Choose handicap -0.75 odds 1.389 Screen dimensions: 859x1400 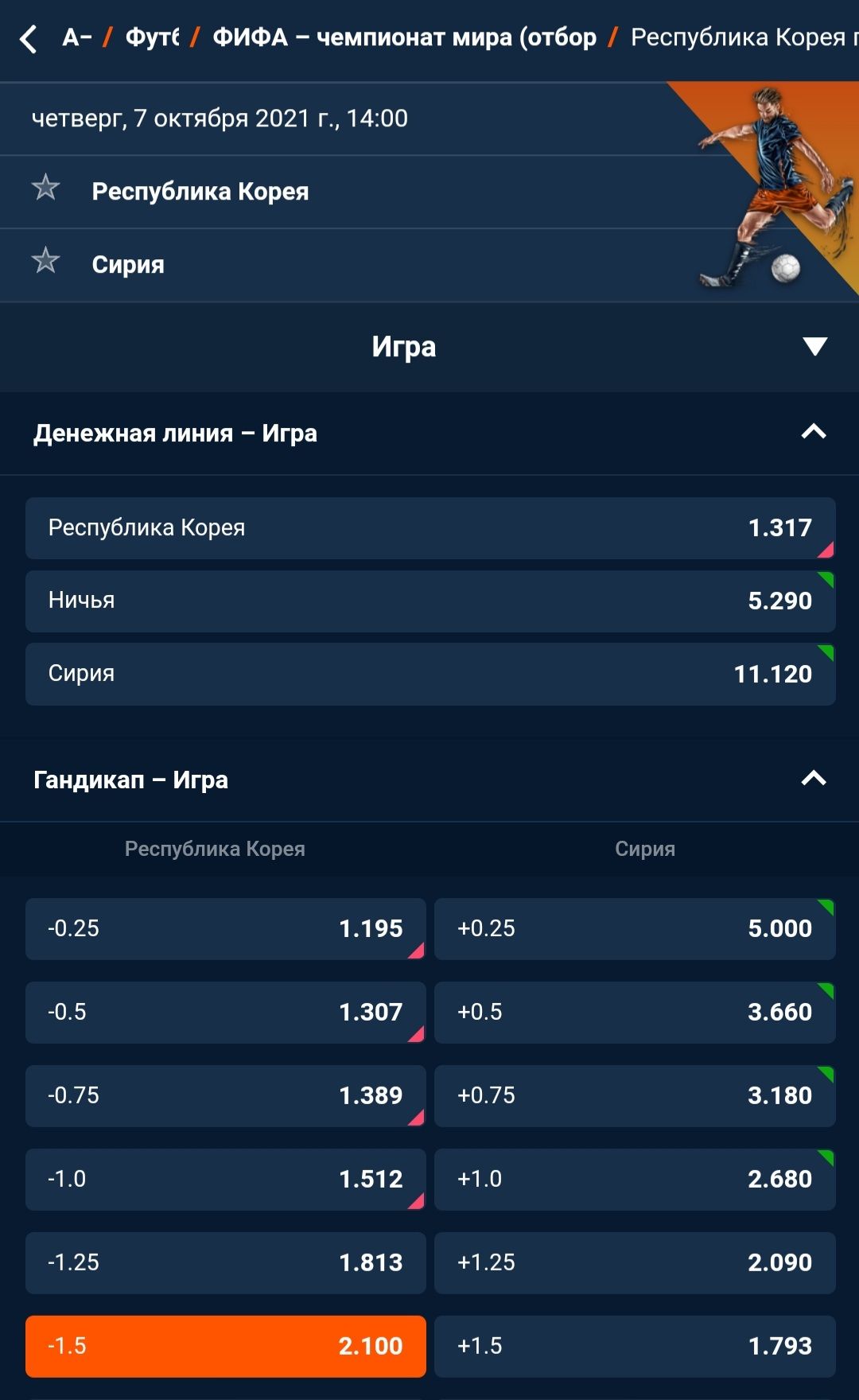coord(226,1096)
